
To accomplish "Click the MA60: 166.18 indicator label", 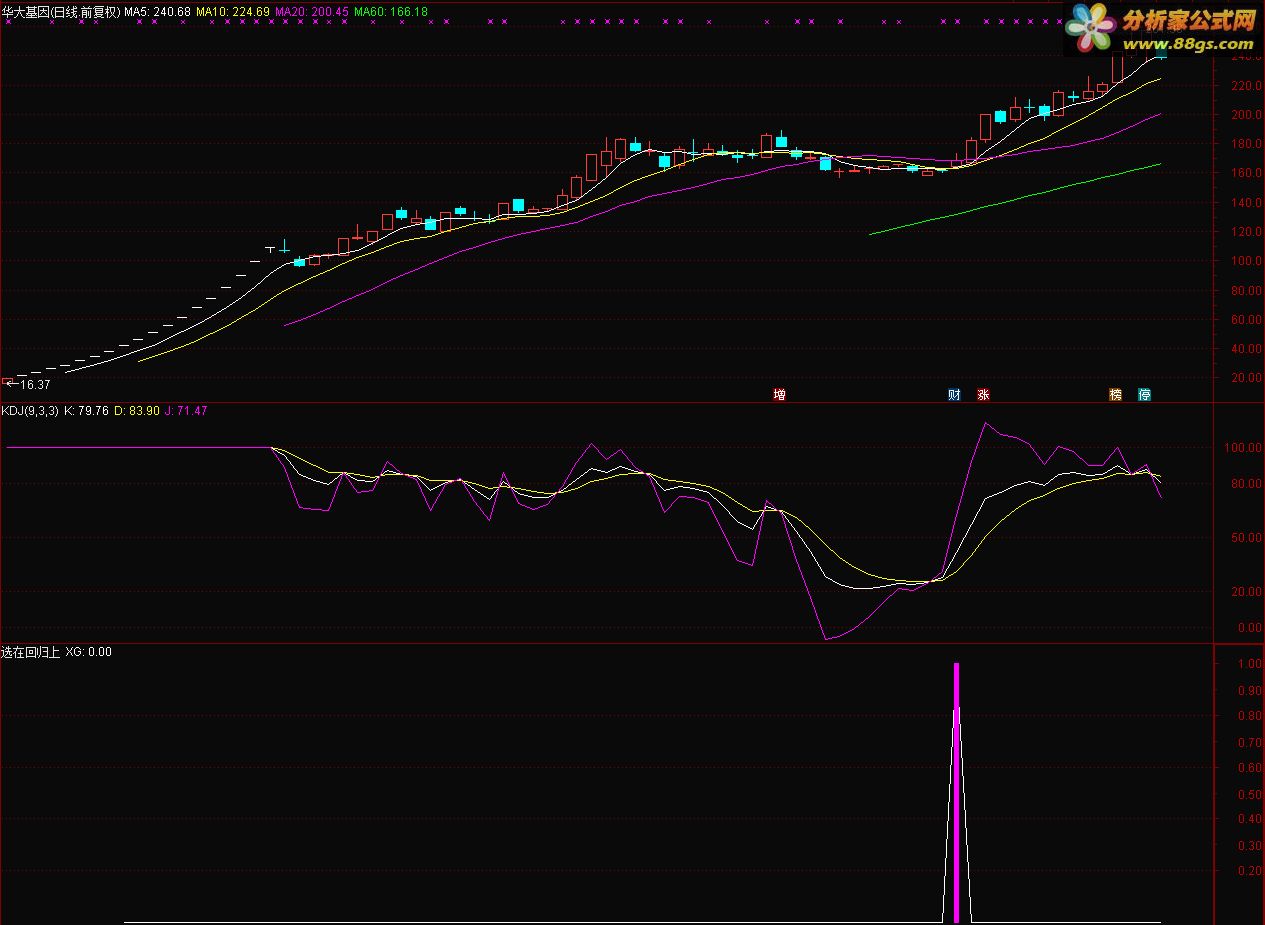I will click(391, 12).
